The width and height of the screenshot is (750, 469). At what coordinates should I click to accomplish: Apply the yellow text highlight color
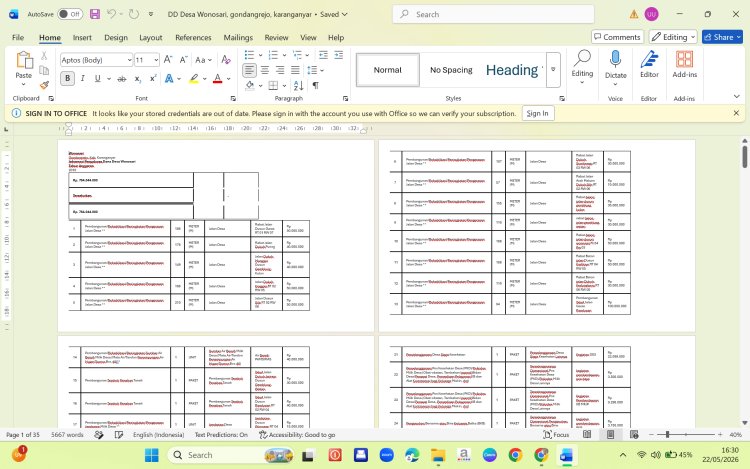pyautogui.click(x=194, y=78)
